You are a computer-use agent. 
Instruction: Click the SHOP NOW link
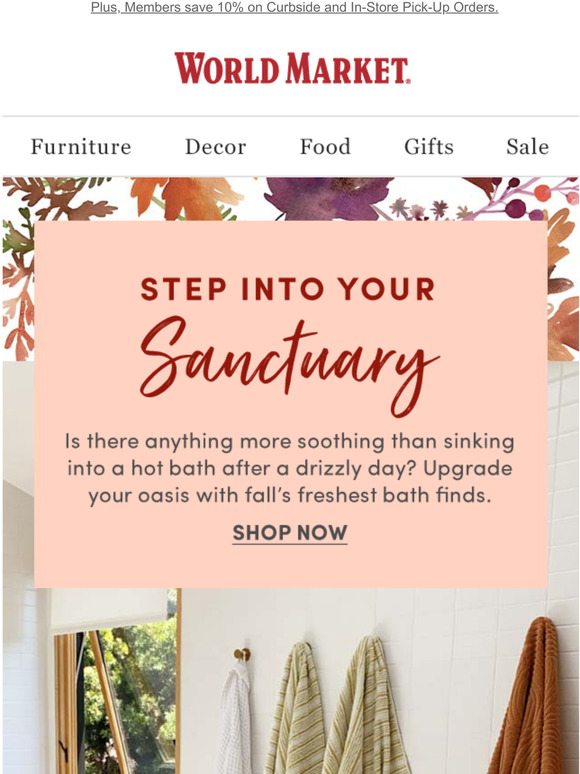(x=290, y=533)
